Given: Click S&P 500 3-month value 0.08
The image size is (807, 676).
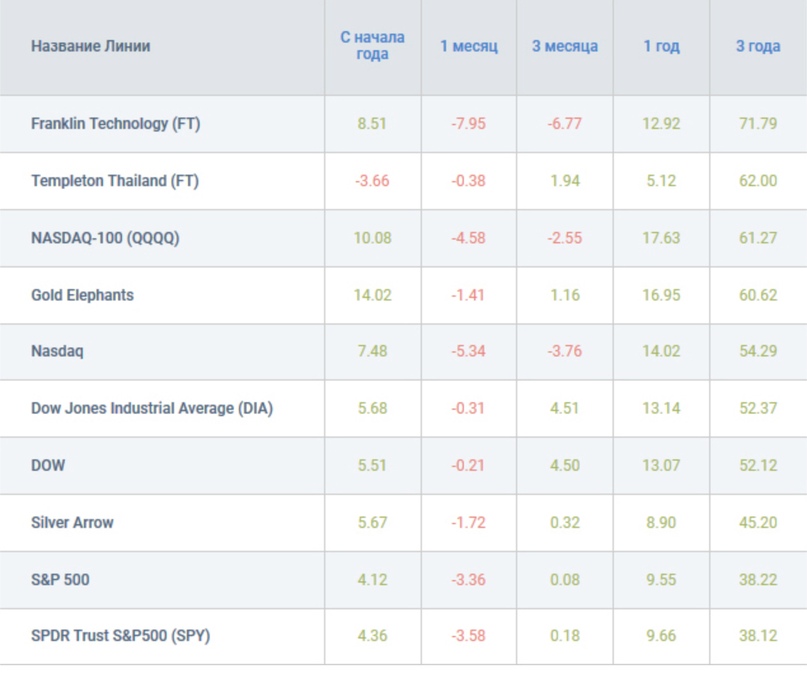Looking at the screenshot, I should pyautogui.click(x=565, y=580).
